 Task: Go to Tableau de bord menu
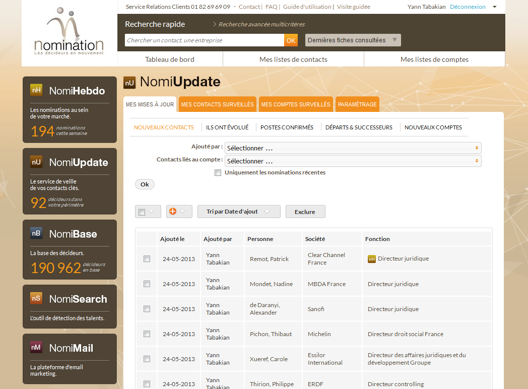(x=170, y=59)
